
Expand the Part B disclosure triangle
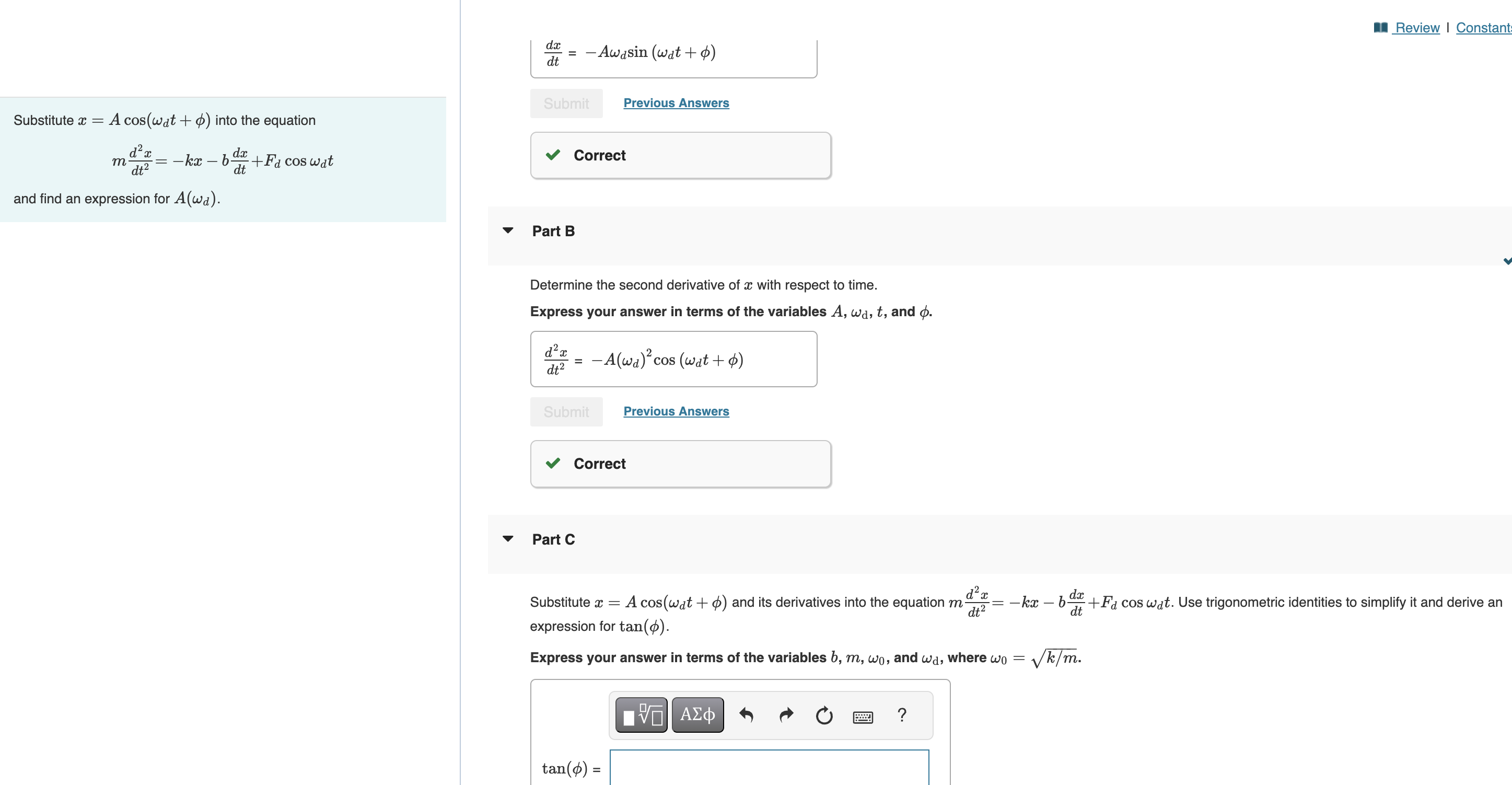click(x=508, y=230)
